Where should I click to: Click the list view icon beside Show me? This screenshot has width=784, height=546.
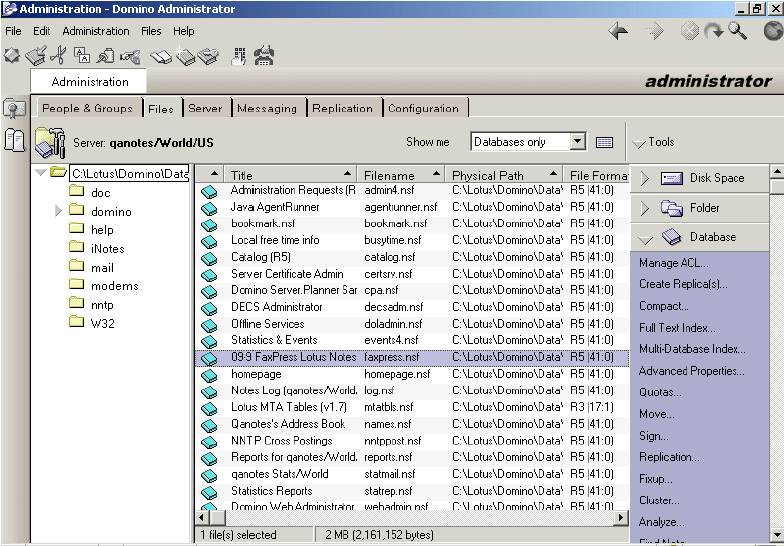[604, 143]
